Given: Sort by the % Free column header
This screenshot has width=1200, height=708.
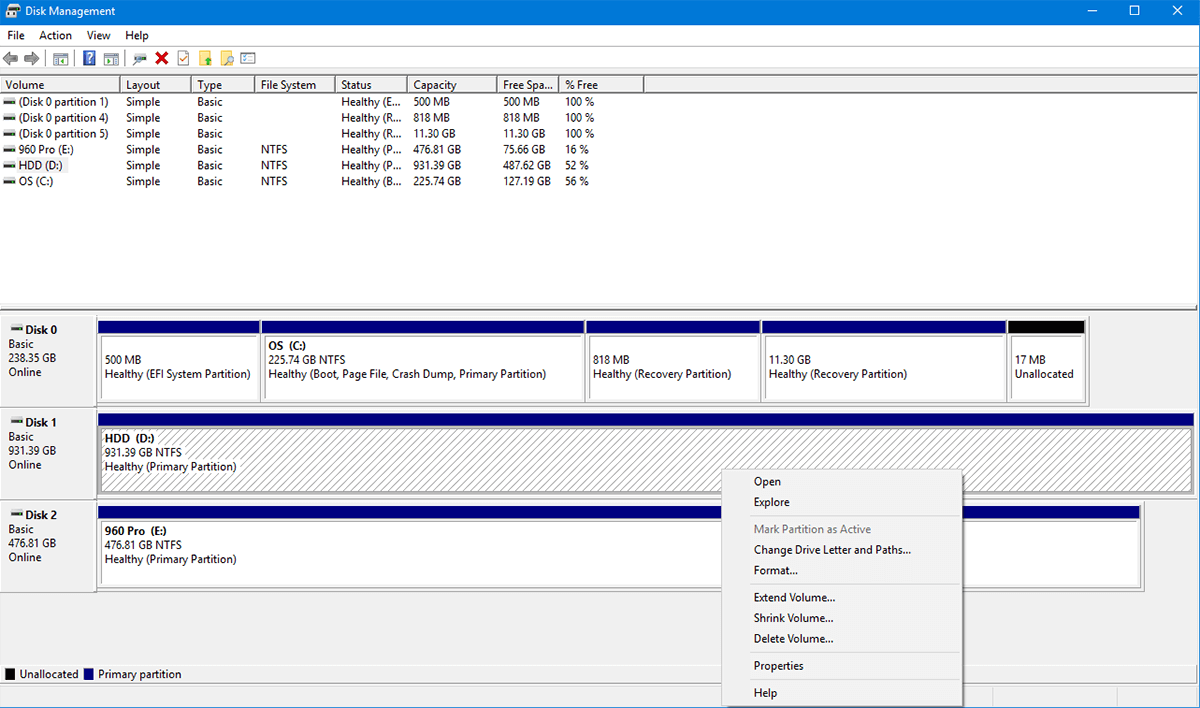Looking at the screenshot, I should point(601,85).
